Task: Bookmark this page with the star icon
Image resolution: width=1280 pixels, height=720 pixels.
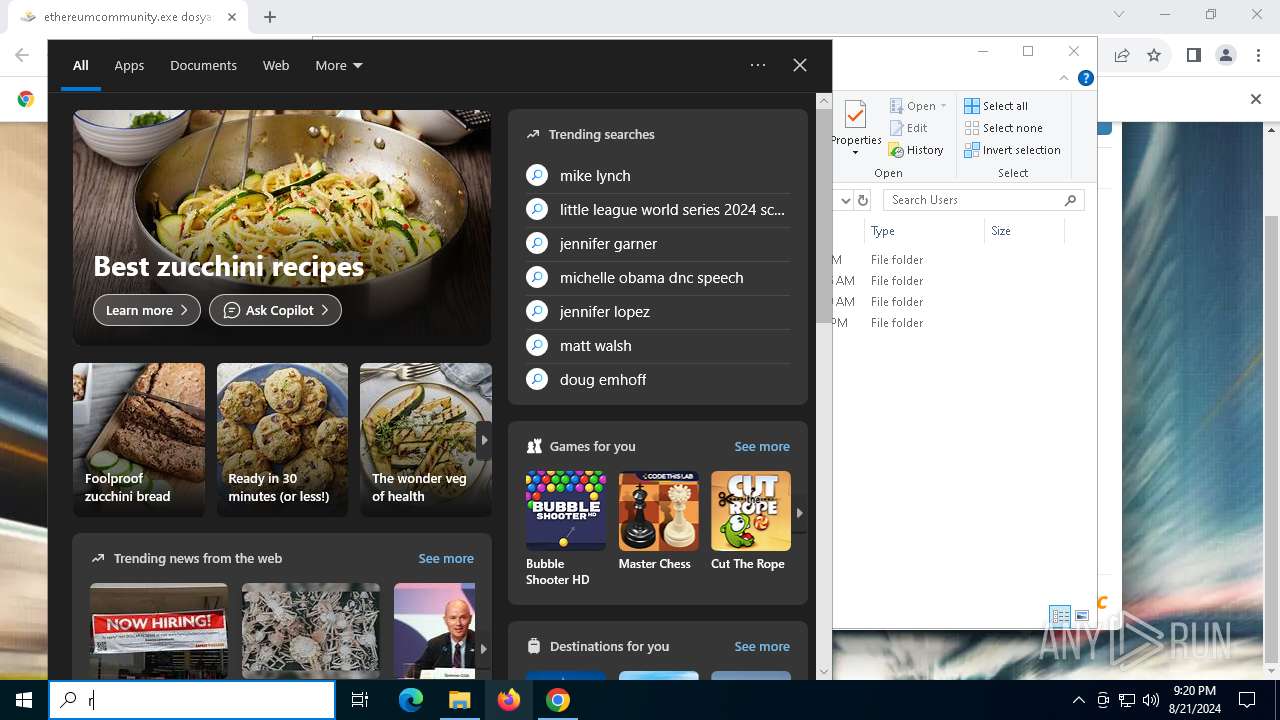Action: point(1154,56)
